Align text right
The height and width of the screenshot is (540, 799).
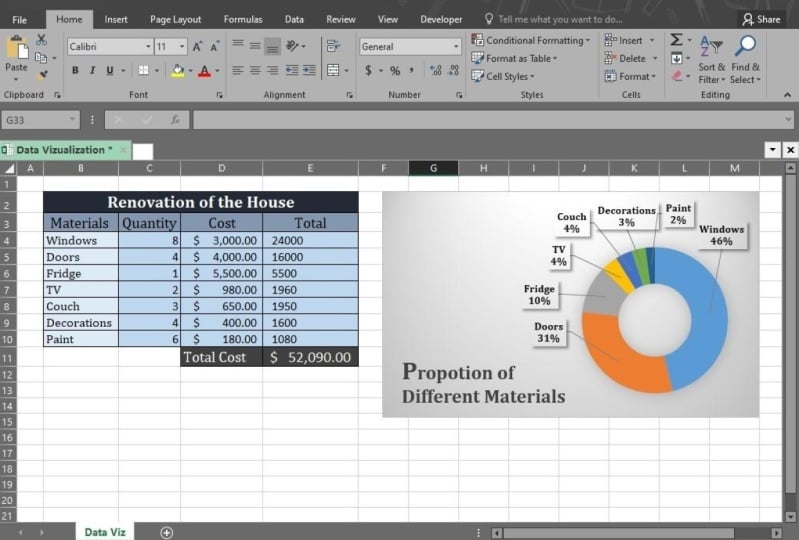tap(273, 70)
